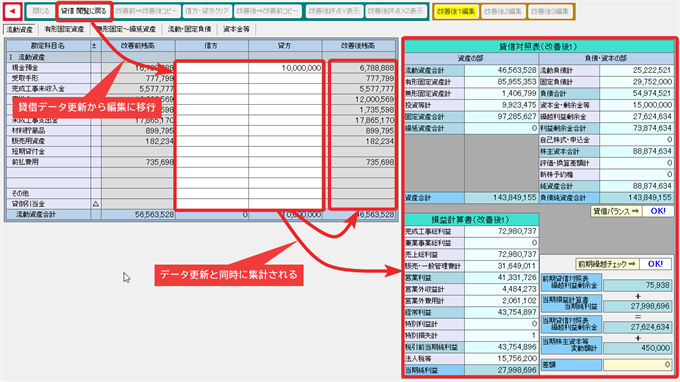Viewport: 680px width, 382px height.
Task: Click 改善前残高 total 56,563,528
Action: point(138,215)
